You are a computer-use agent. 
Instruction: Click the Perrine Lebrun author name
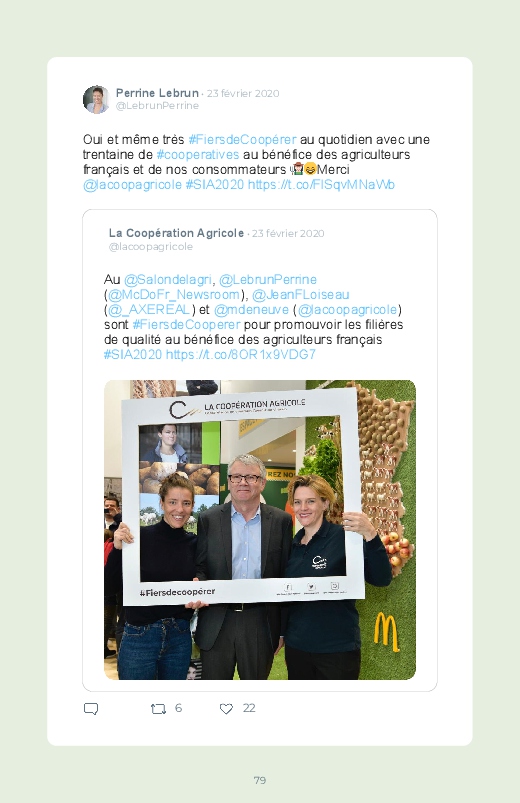pyautogui.click(x=157, y=93)
